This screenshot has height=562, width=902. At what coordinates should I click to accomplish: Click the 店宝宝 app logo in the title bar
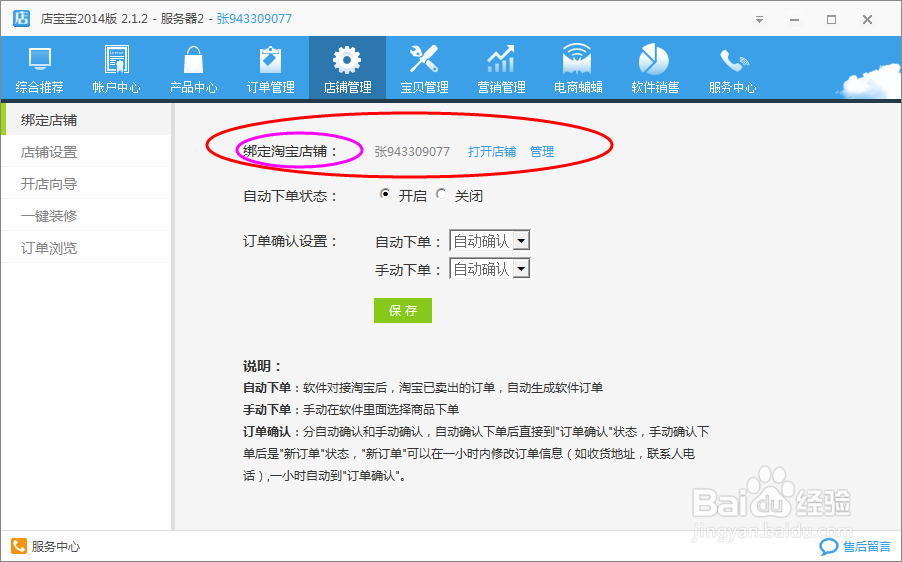[x=21, y=18]
